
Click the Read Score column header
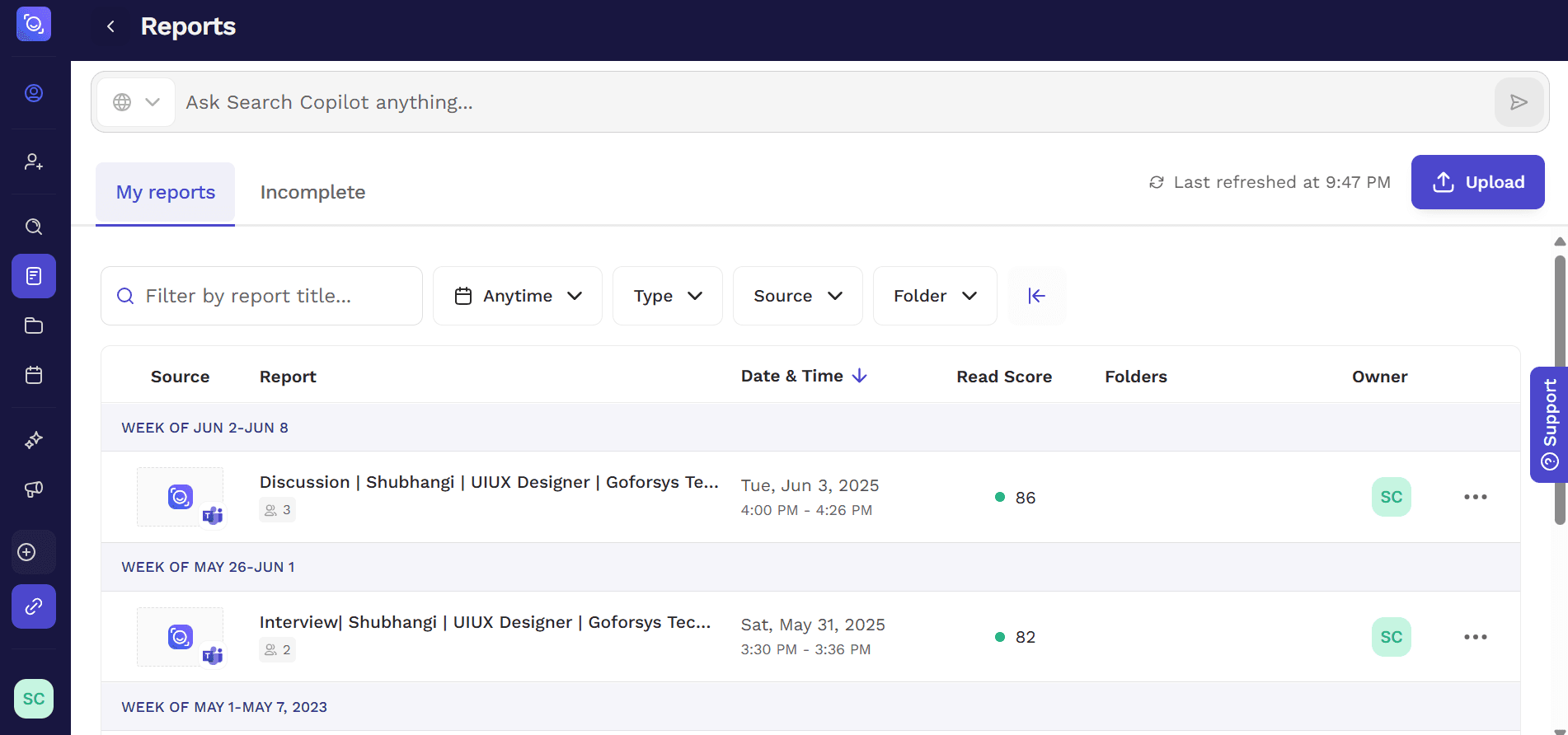pos(1004,377)
